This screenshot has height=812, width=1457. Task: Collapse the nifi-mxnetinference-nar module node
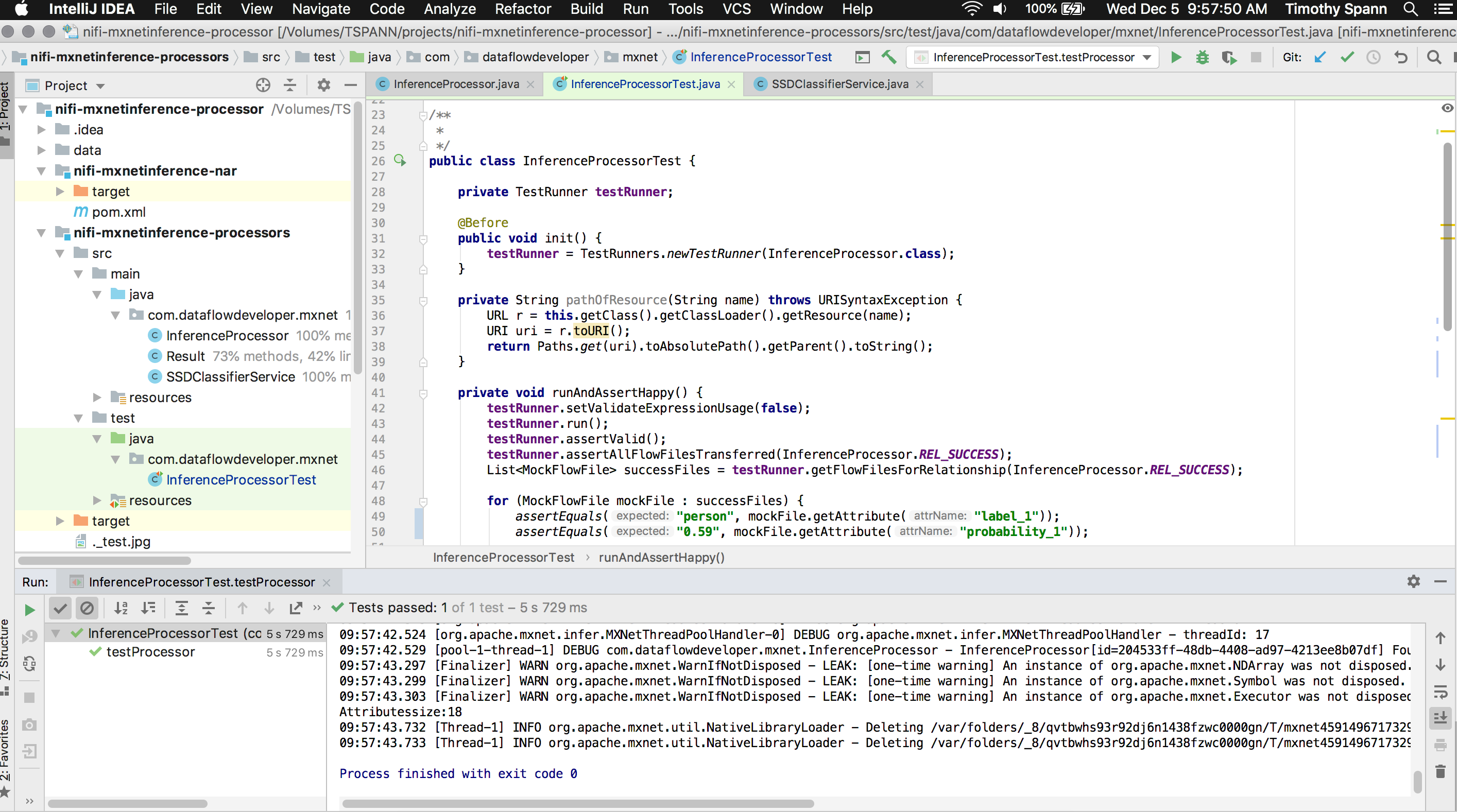click(41, 171)
